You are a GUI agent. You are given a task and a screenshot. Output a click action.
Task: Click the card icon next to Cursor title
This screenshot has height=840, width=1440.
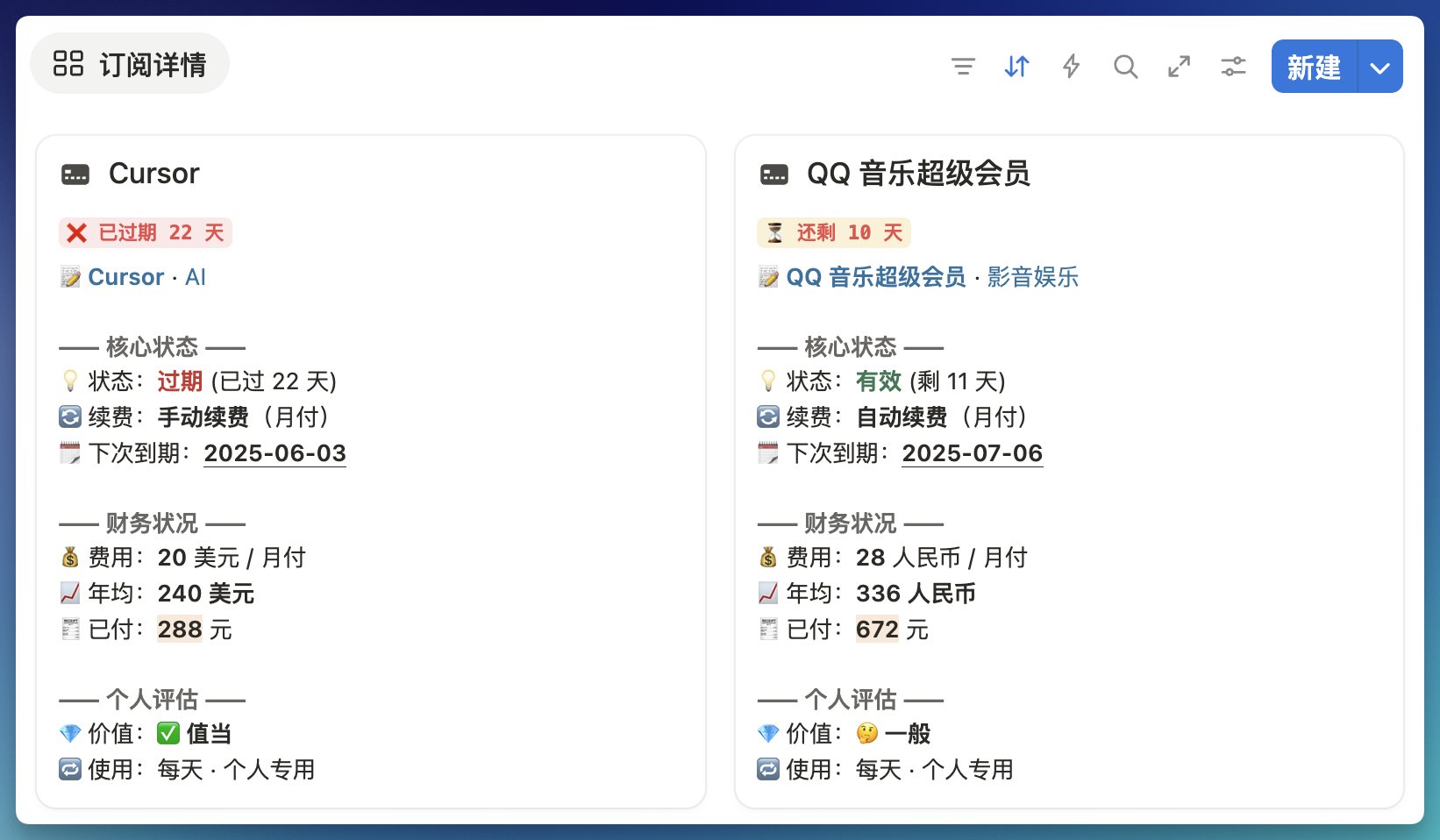click(75, 174)
